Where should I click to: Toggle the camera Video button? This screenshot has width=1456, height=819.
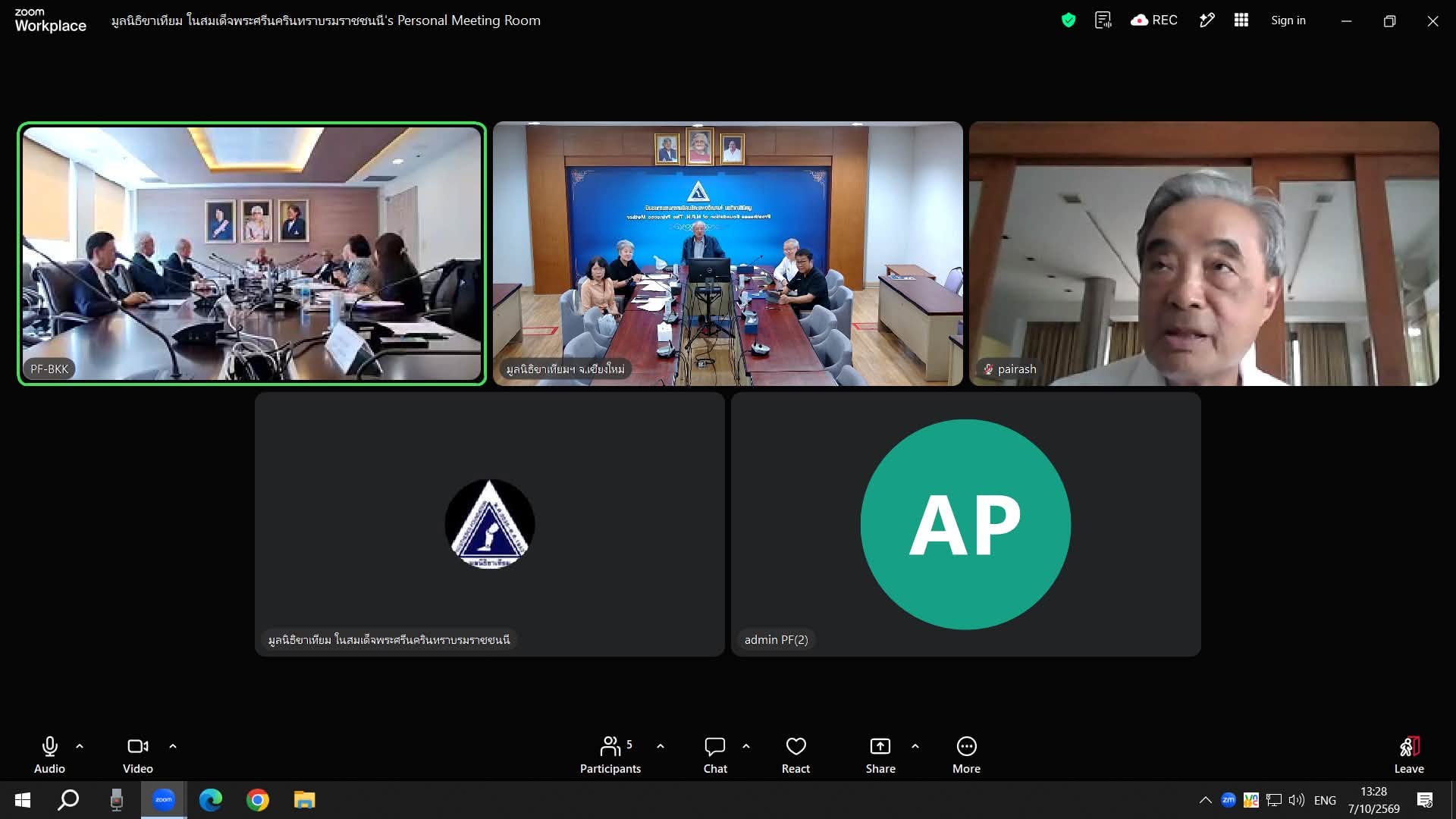click(x=138, y=755)
